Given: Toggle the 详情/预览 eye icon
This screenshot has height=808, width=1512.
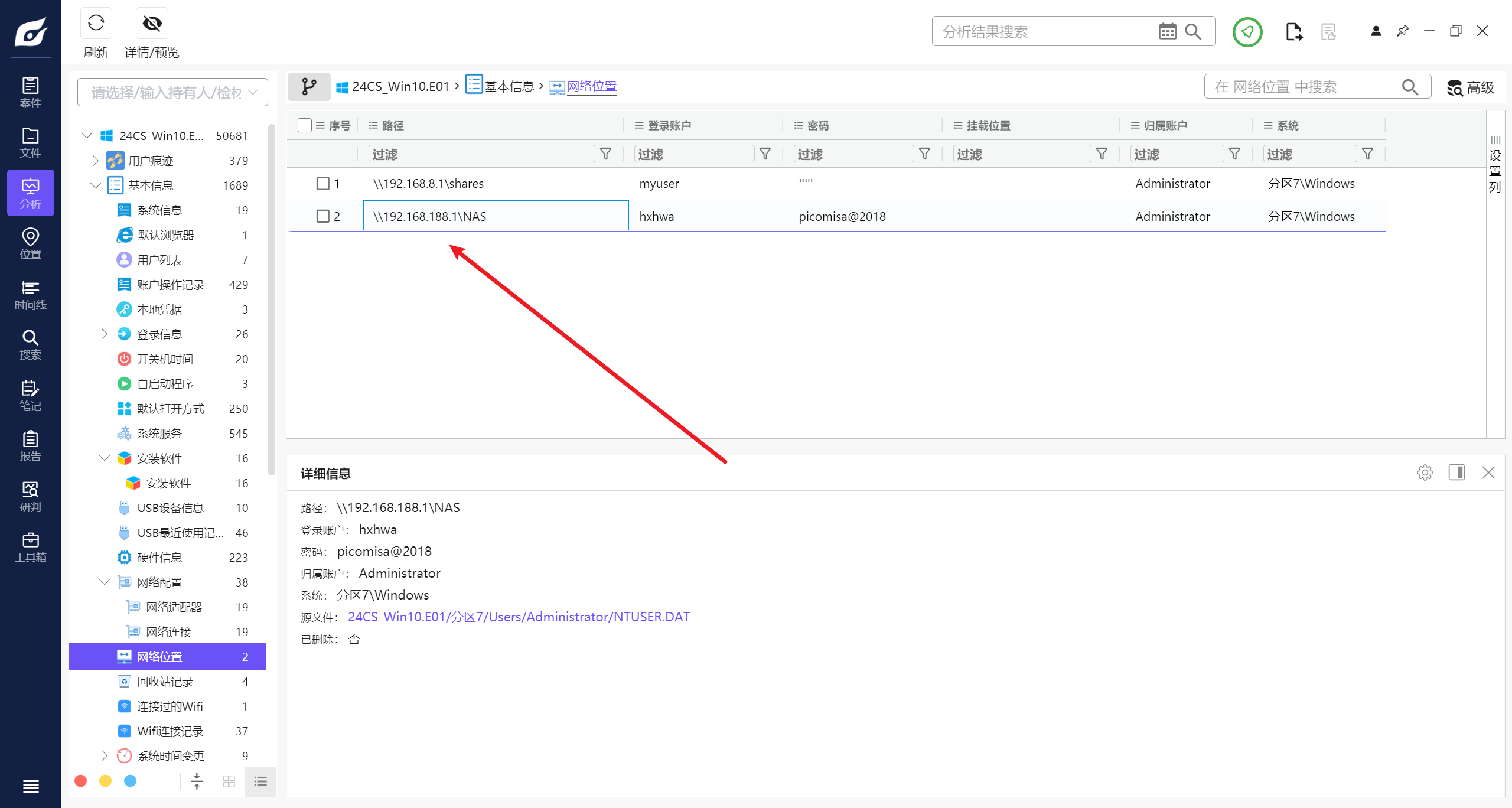Looking at the screenshot, I should [152, 24].
